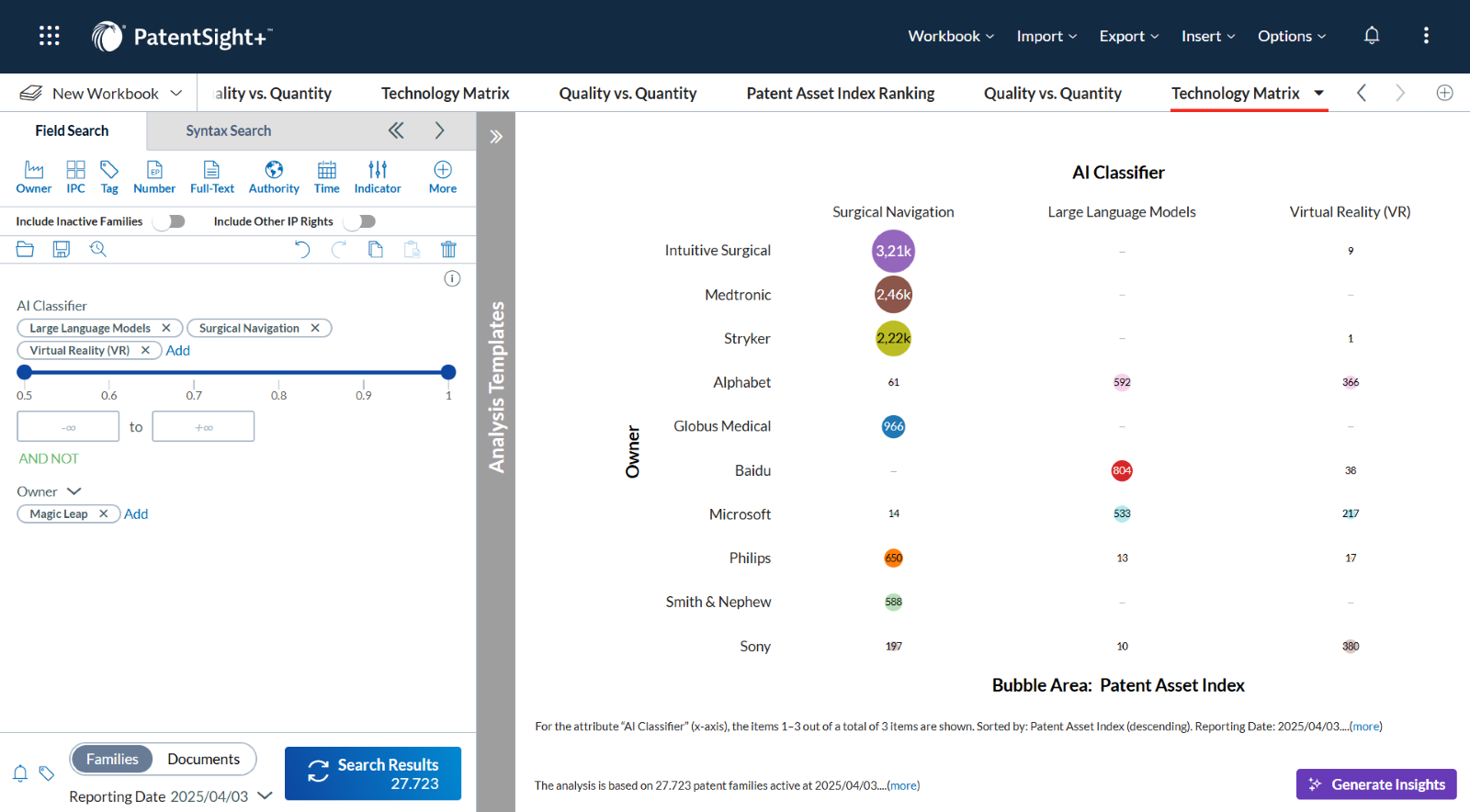Remove Large Language Models filter chip

[166, 328]
